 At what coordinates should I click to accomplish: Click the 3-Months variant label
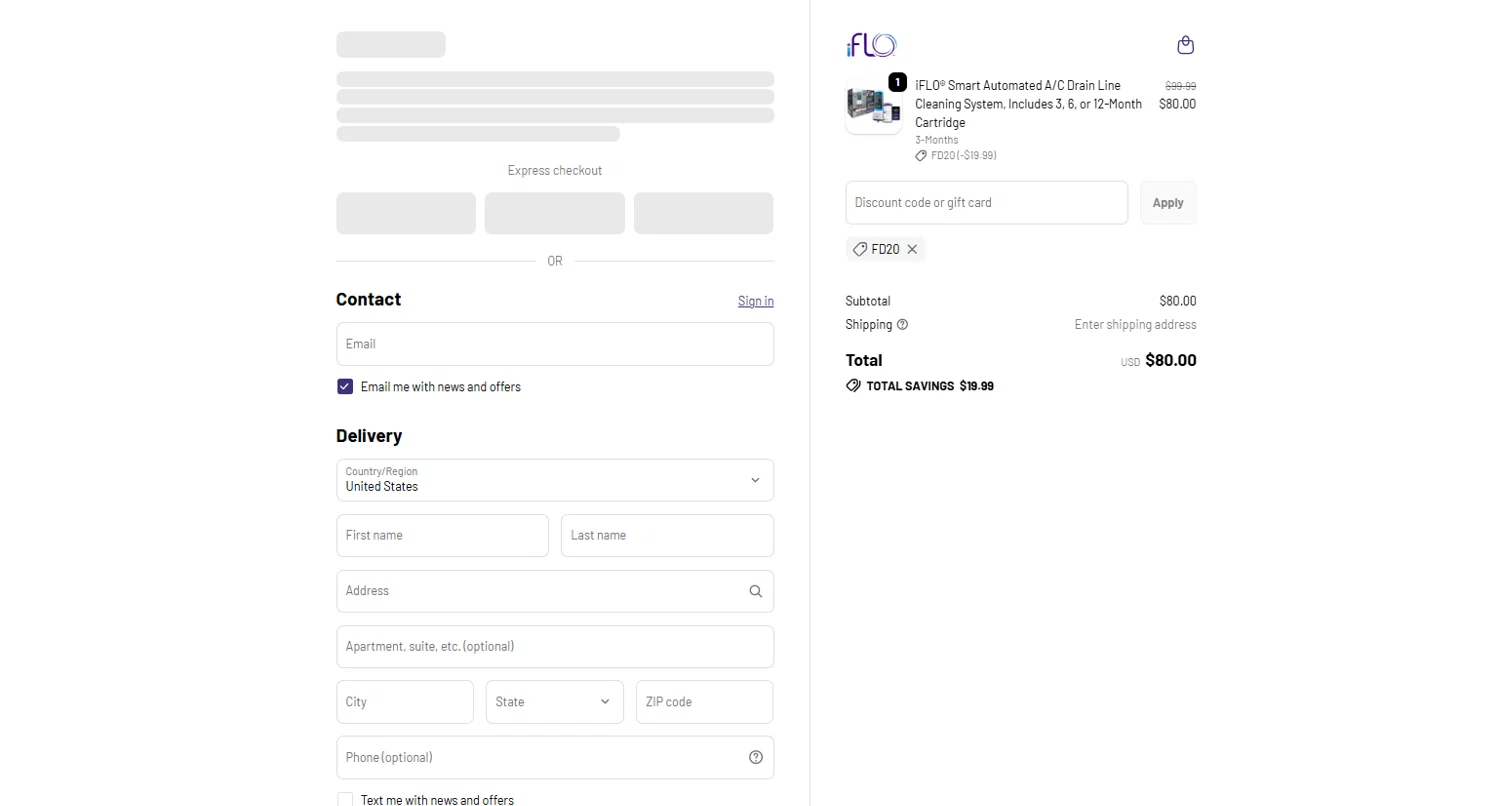937,140
